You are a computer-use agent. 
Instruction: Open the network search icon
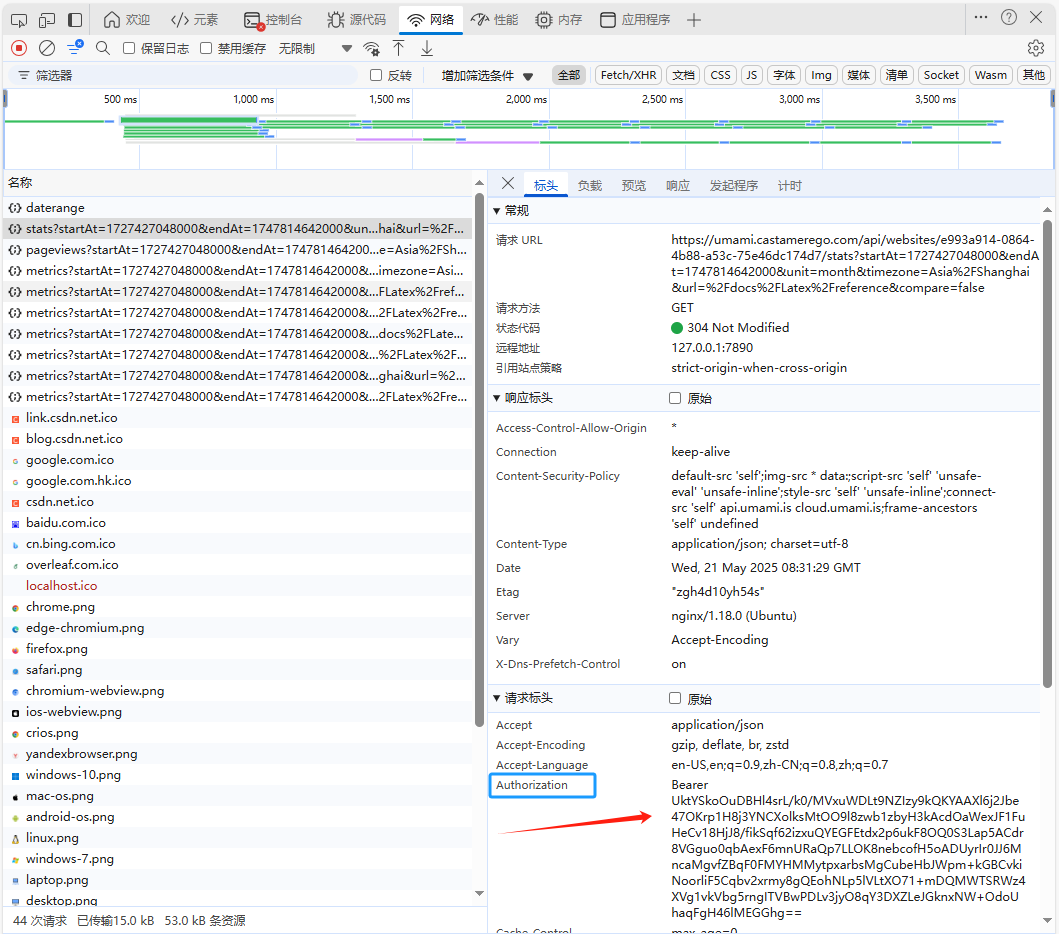pyautogui.click(x=103, y=48)
